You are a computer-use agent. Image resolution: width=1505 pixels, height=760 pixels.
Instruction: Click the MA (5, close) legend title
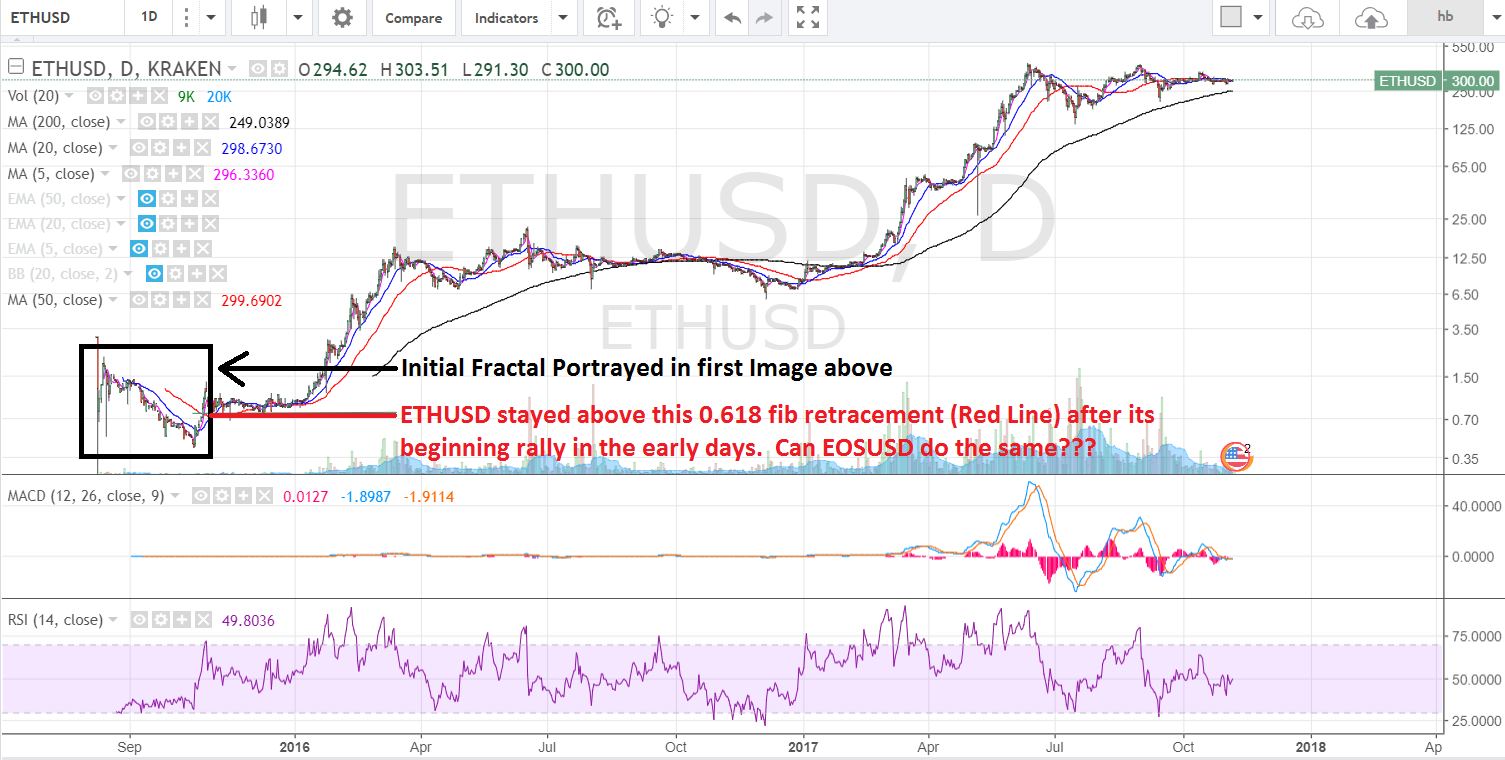(51, 174)
